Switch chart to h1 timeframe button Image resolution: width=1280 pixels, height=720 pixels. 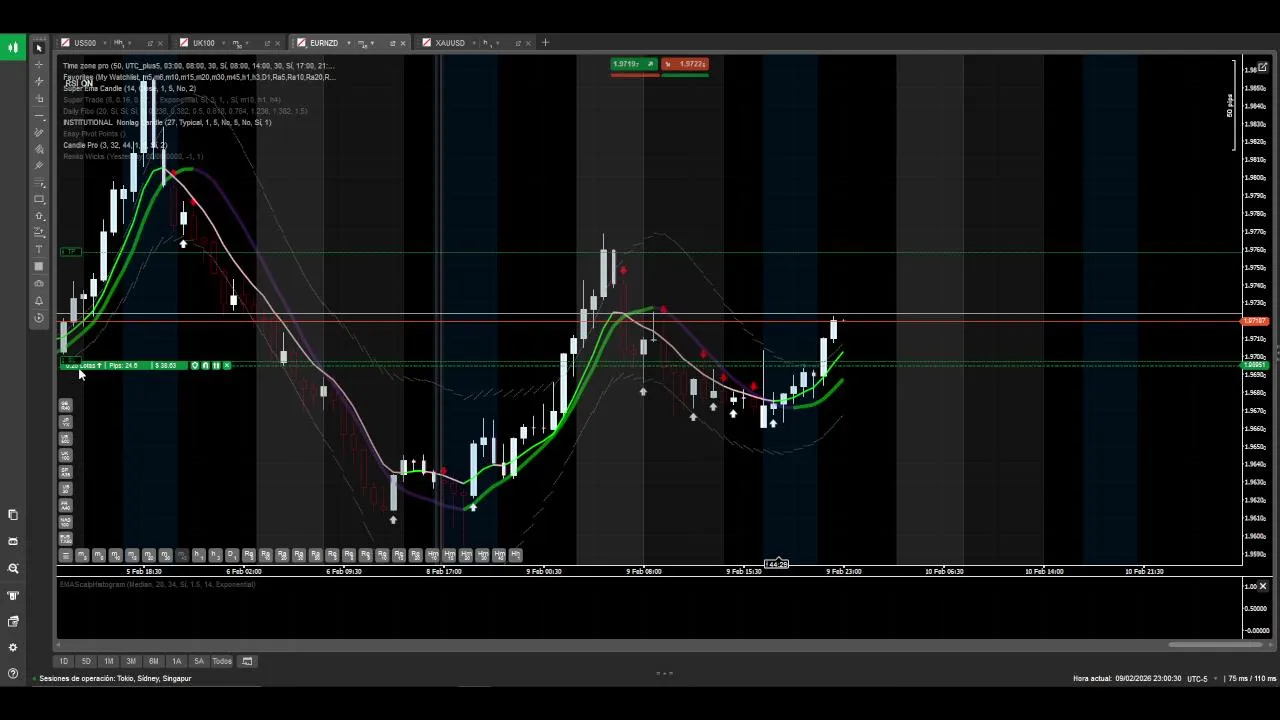coord(198,555)
